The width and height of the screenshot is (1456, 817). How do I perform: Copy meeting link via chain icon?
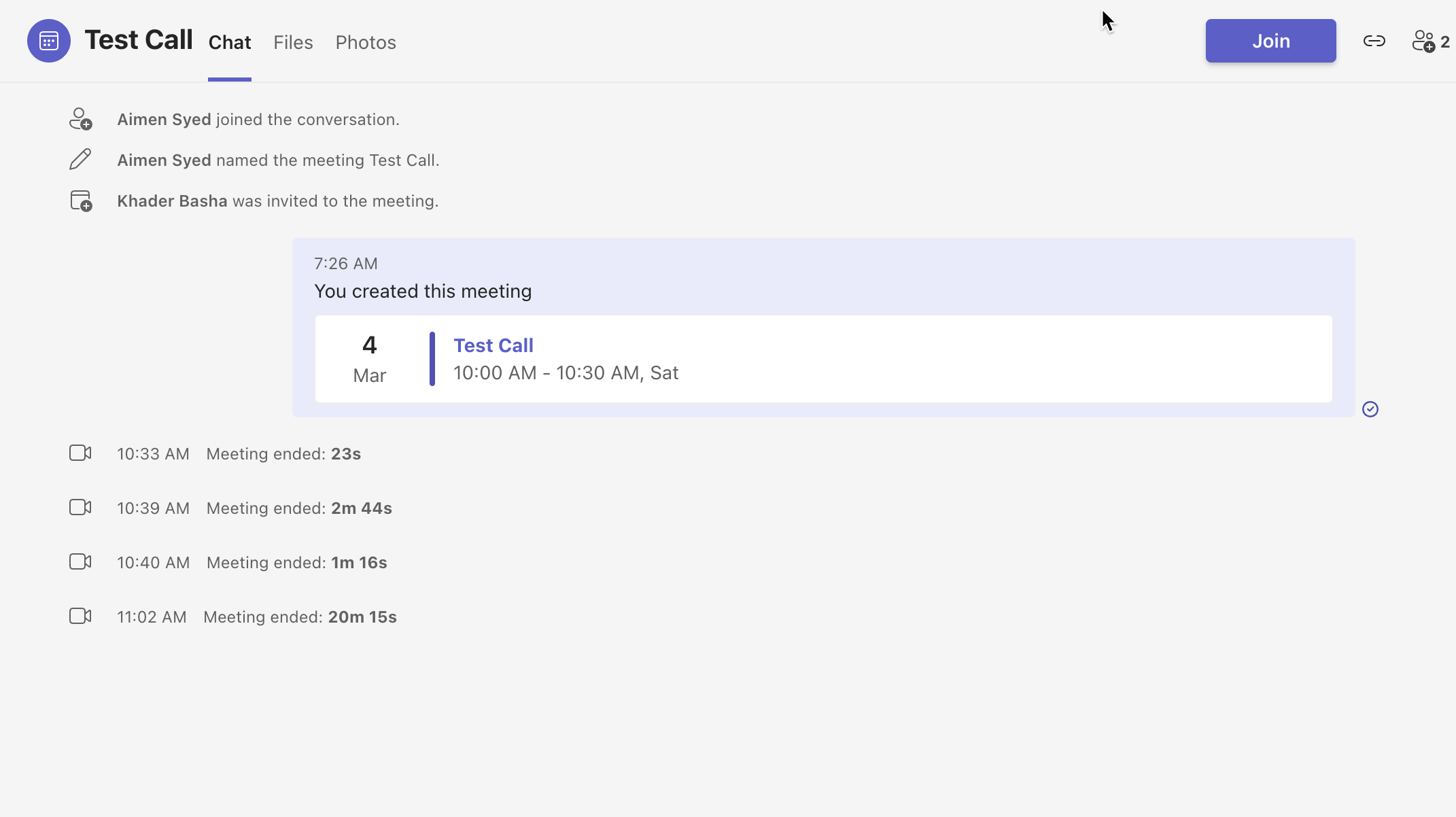click(x=1374, y=41)
